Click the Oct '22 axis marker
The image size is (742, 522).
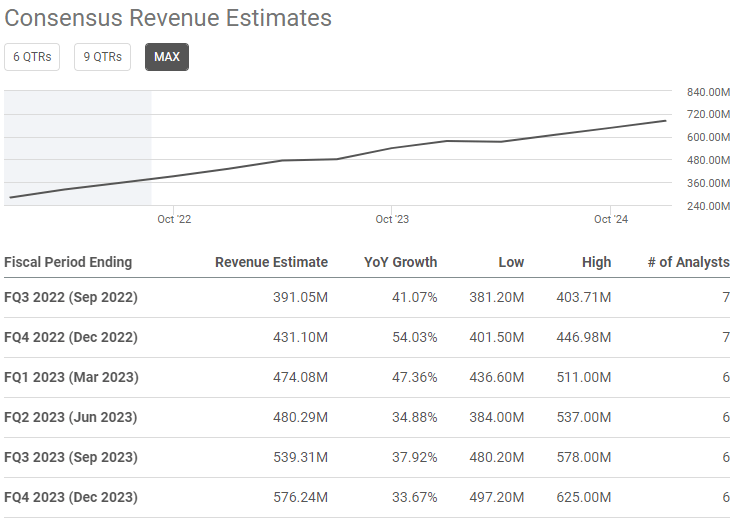[x=174, y=219]
